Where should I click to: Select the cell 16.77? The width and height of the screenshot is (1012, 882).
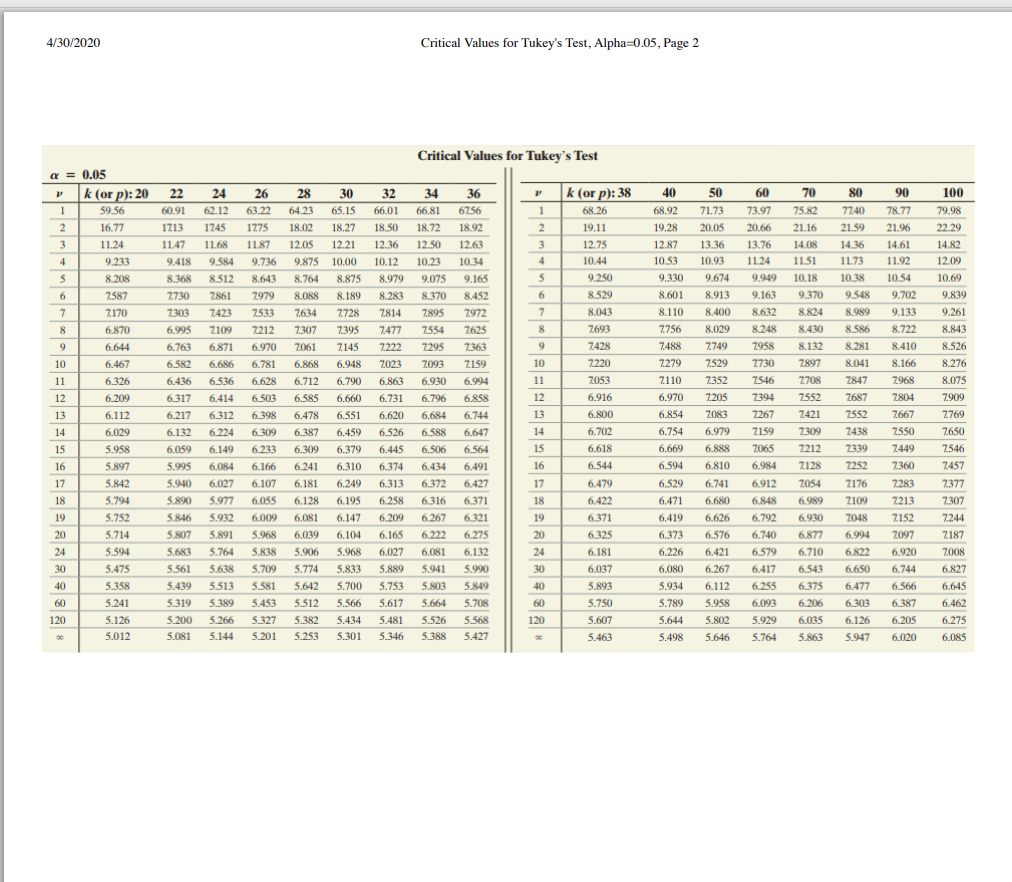pyautogui.click(x=112, y=228)
